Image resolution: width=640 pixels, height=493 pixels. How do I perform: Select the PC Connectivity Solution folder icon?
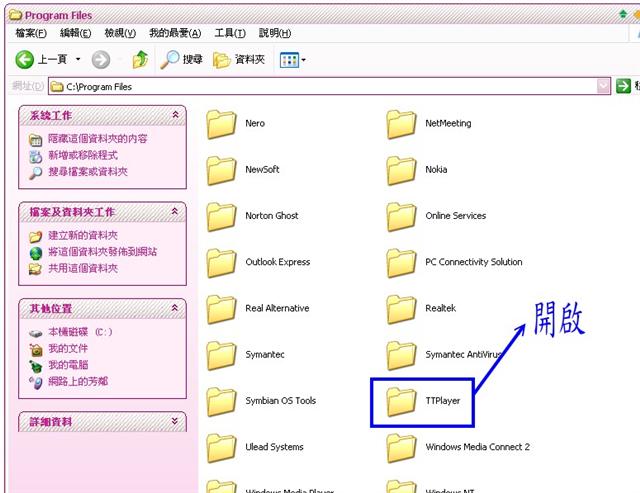(x=401, y=262)
